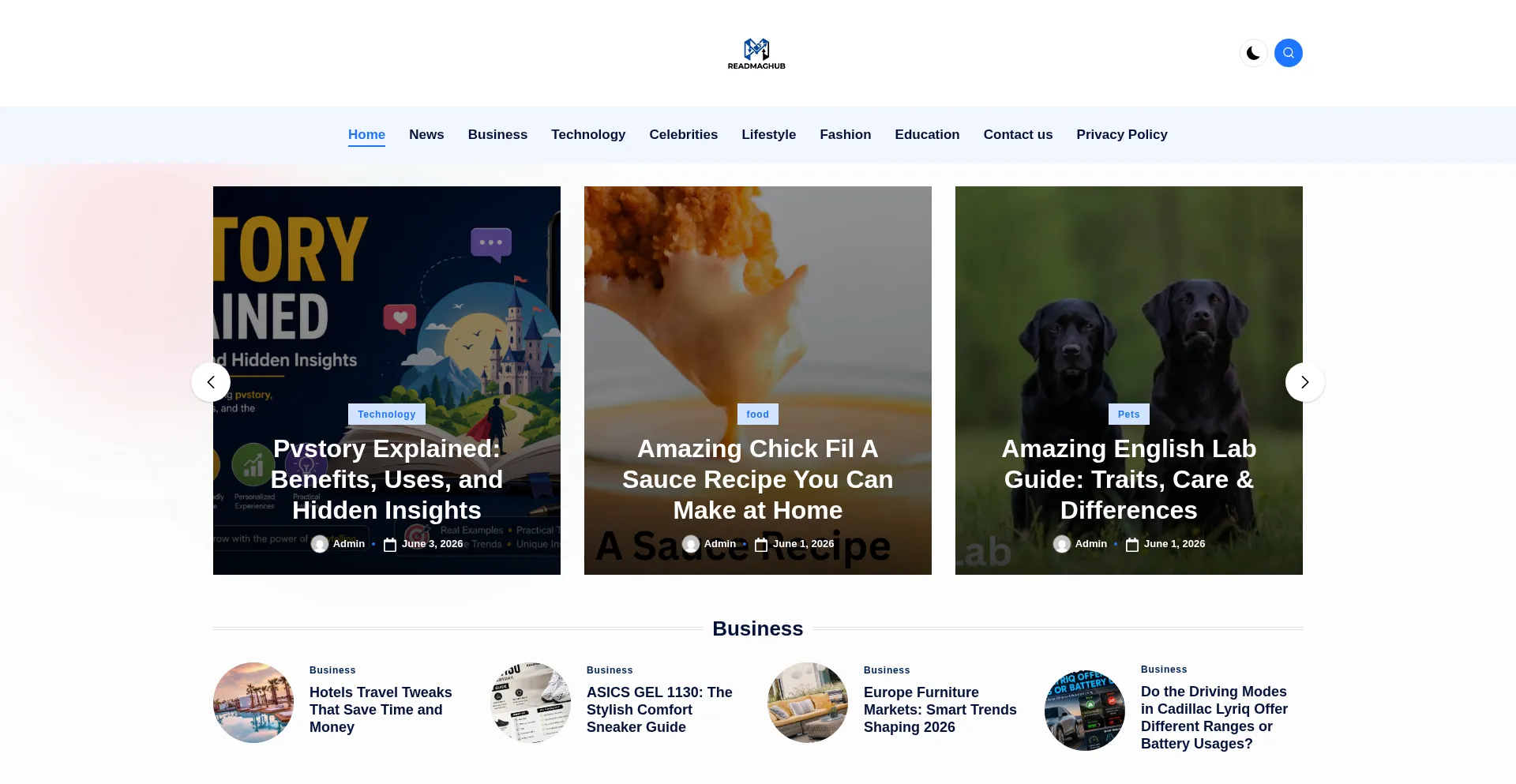Viewport: 1516px width, 784px height.
Task: Click the Admin author name on English Lab slide
Action: click(x=1091, y=544)
